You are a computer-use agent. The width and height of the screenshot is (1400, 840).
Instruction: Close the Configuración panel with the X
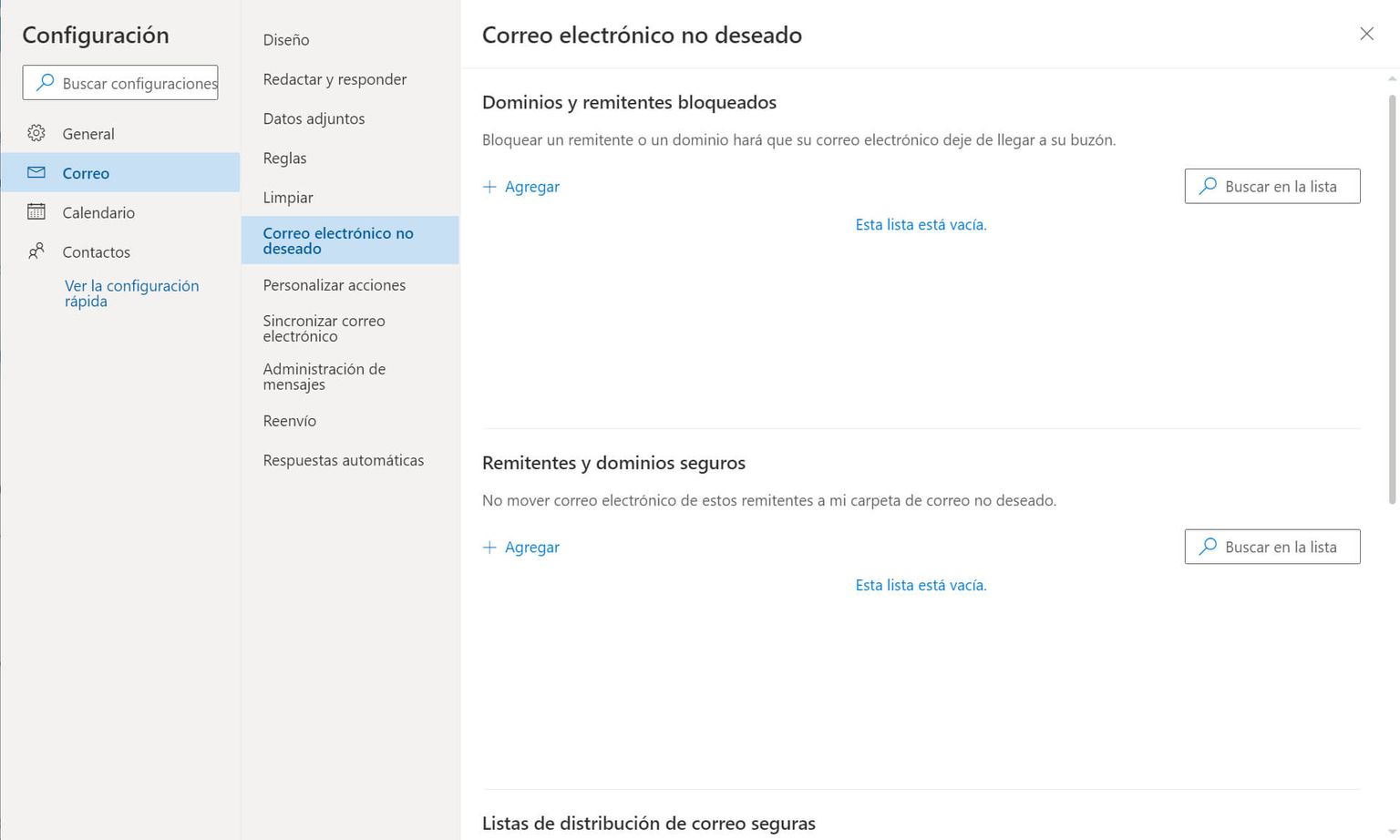click(x=1366, y=34)
